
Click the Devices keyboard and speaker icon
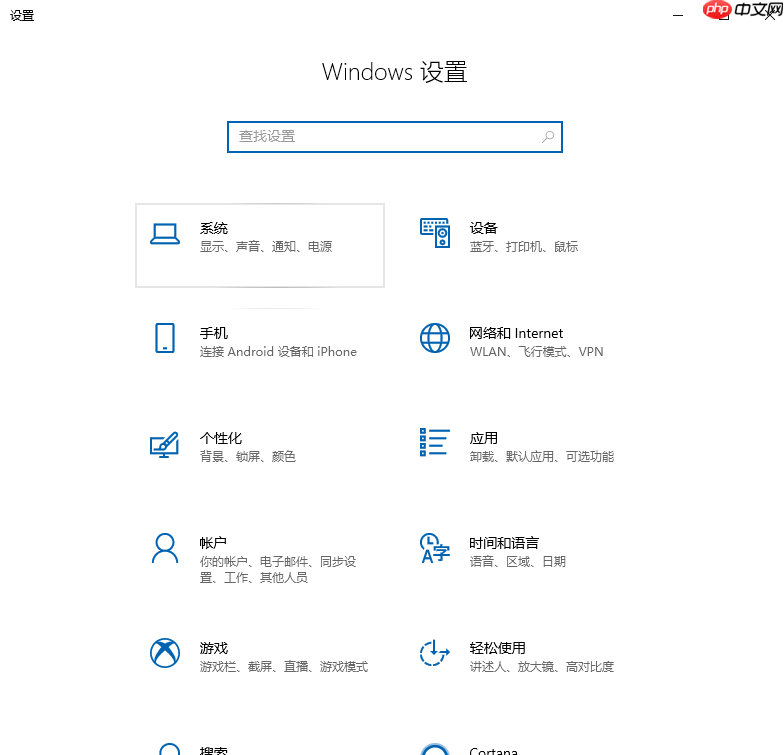point(434,233)
